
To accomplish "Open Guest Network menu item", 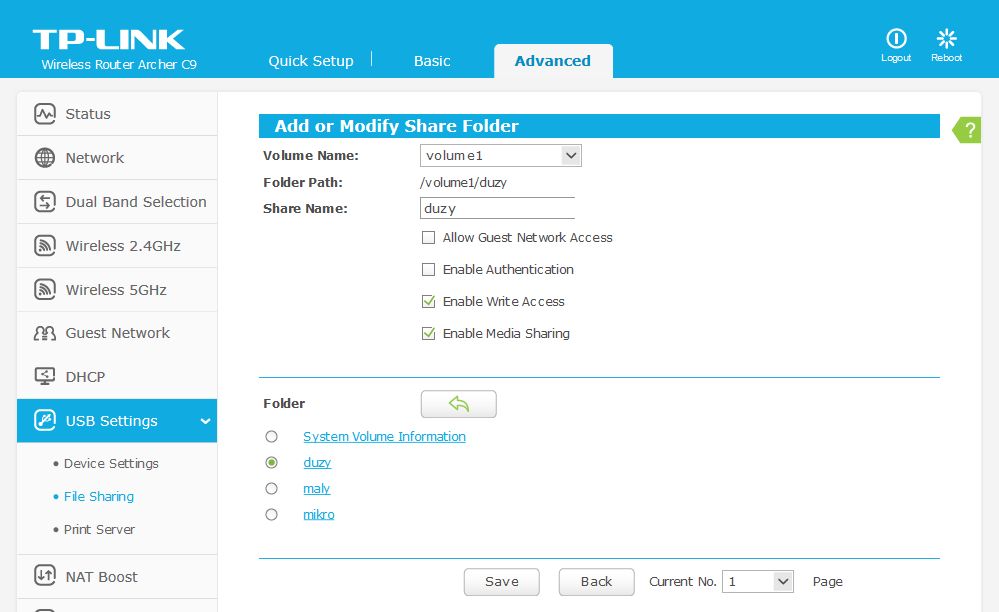I will click(x=117, y=333).
